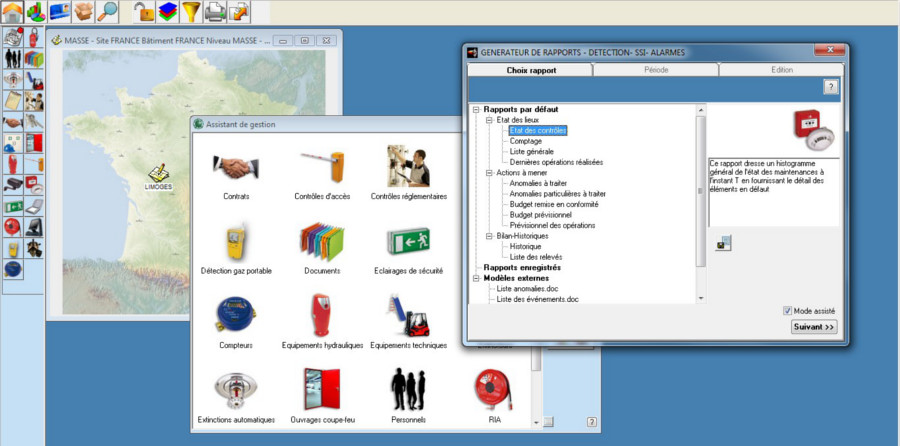Select the green exit sign sidebar icon
Image resolution: width=900 pixels, height=446 pixels.
[13, 206]
